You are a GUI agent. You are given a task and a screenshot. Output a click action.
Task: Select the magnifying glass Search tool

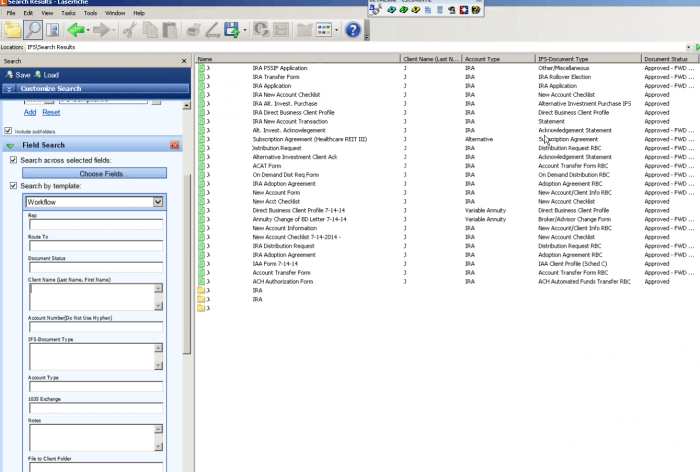pyautogui.click(x=33, y=30)
